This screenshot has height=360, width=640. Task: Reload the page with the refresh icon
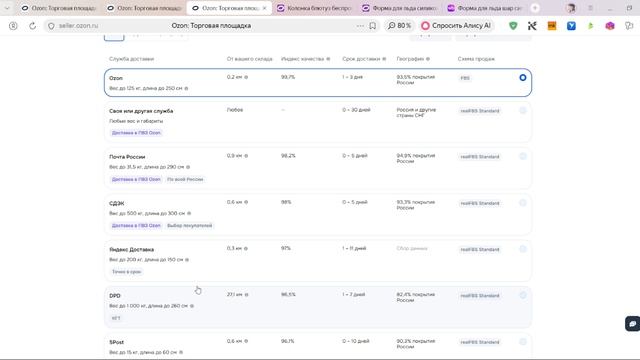(32, 26)
